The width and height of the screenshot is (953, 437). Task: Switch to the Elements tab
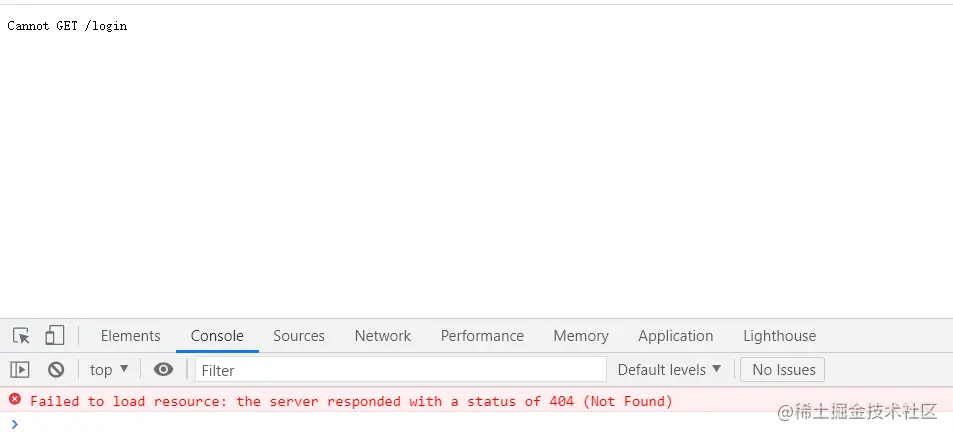[131, 335]
